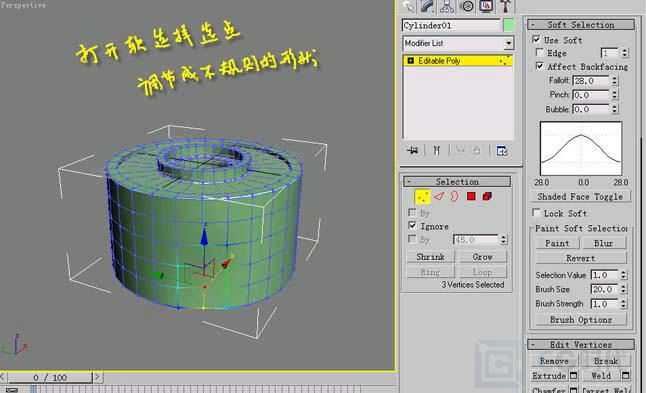The height and width of the screenshot is (393, 646).
Task: Click the Grow selection button
Action: coord(482,257)
